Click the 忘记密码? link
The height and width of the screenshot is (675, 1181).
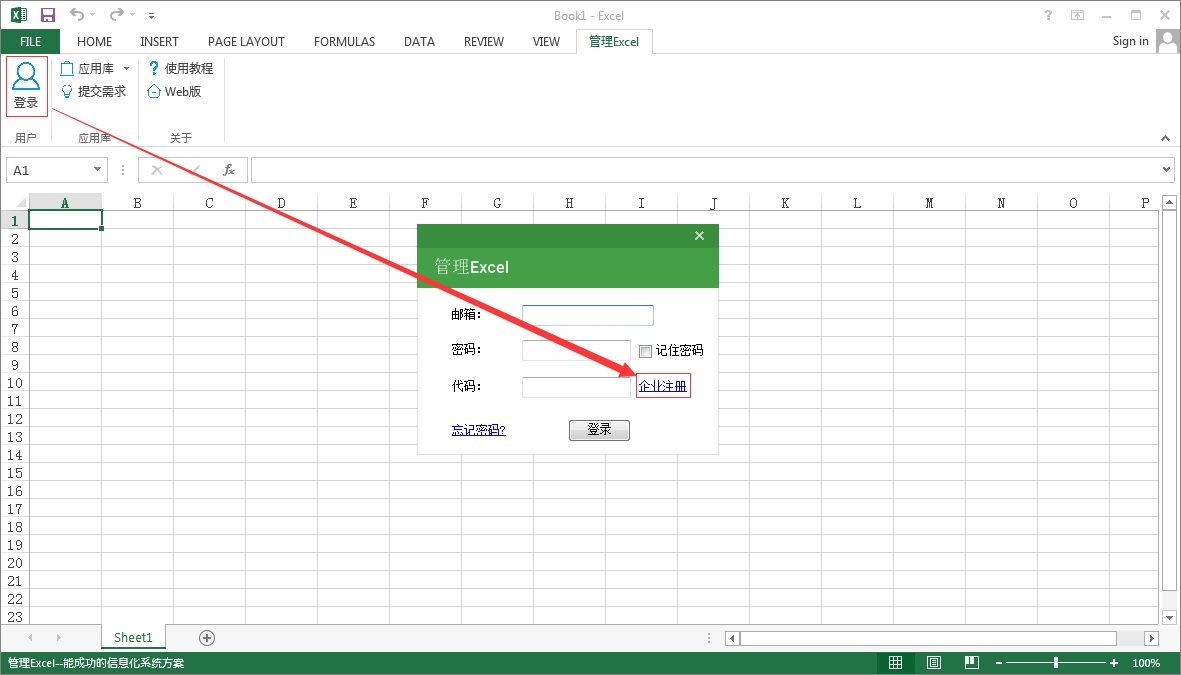click(x=478, y=430)
